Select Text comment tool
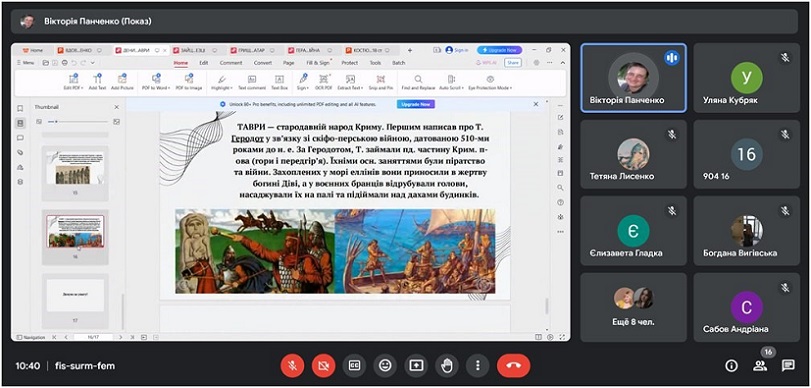 [x=252, y=82]
